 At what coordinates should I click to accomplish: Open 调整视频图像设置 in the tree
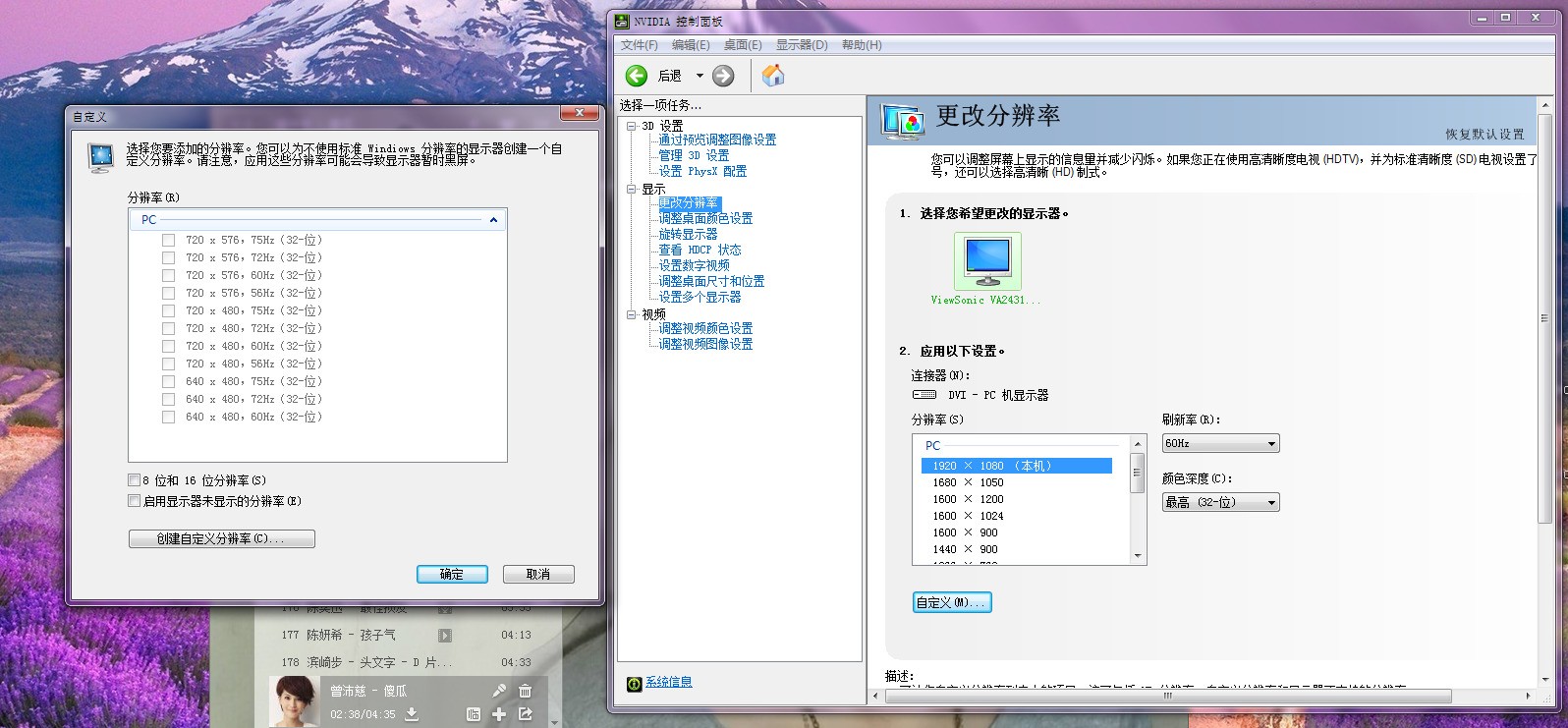[x=705, y=345]
